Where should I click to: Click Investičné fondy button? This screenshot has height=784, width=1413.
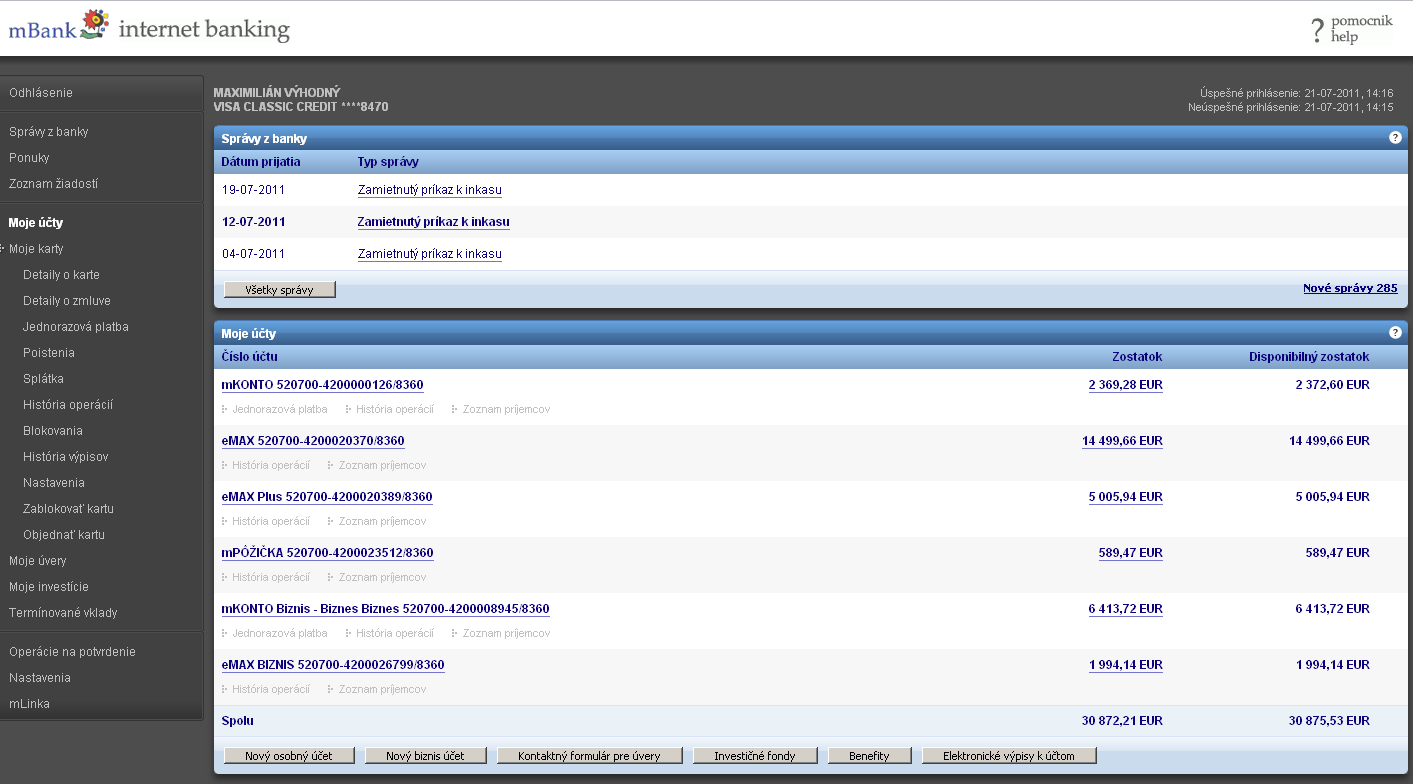755,756
